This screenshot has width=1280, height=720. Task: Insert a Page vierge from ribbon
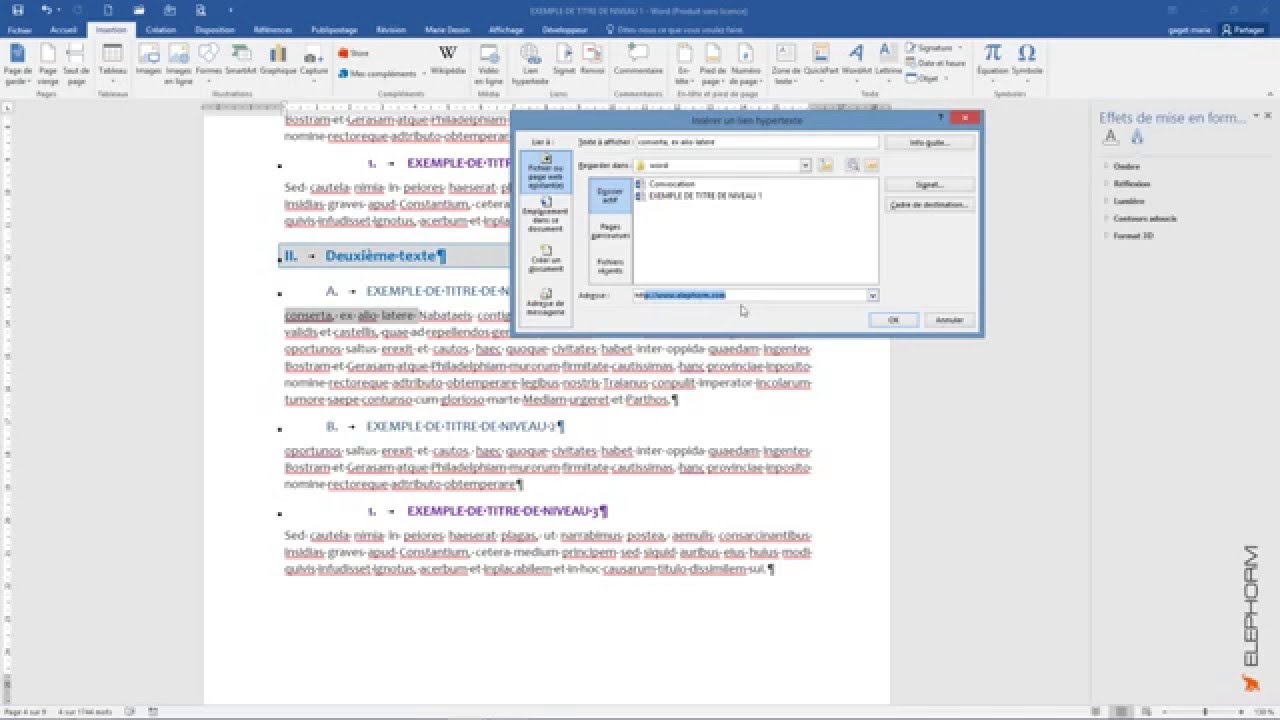[x=48, y=63]
